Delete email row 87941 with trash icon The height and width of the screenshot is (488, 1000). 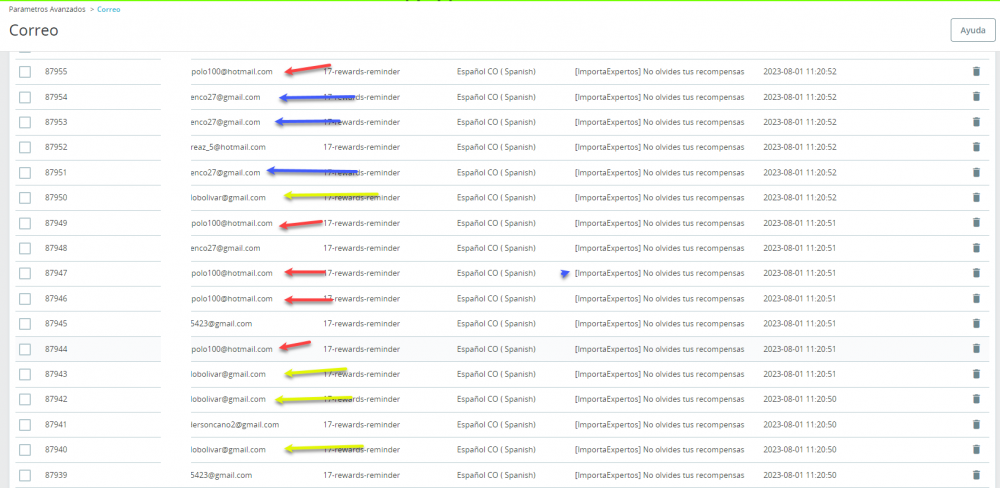(x=975, y=424)
